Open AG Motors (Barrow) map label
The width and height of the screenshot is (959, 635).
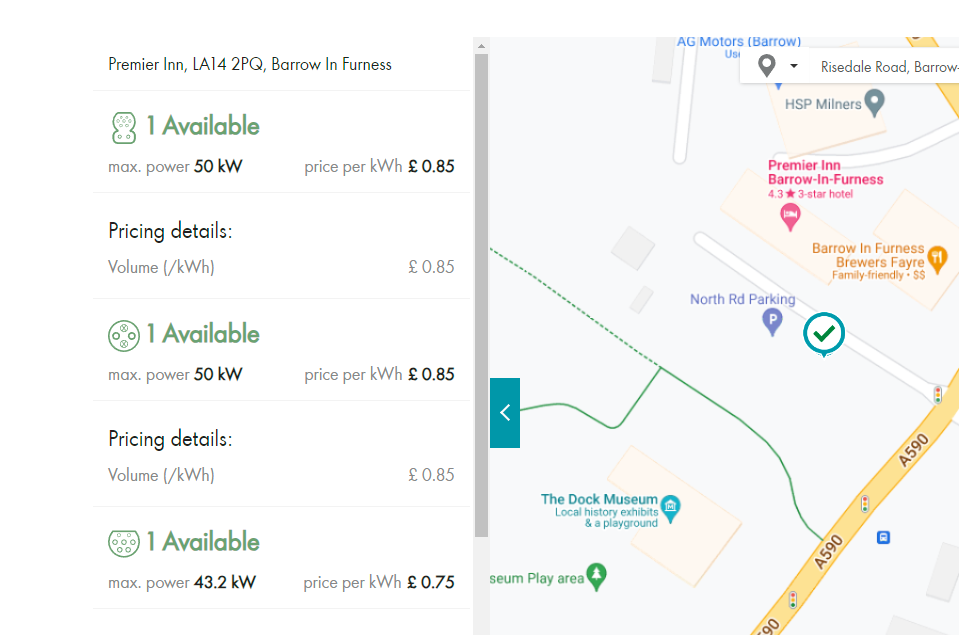[x=738, y=41]
